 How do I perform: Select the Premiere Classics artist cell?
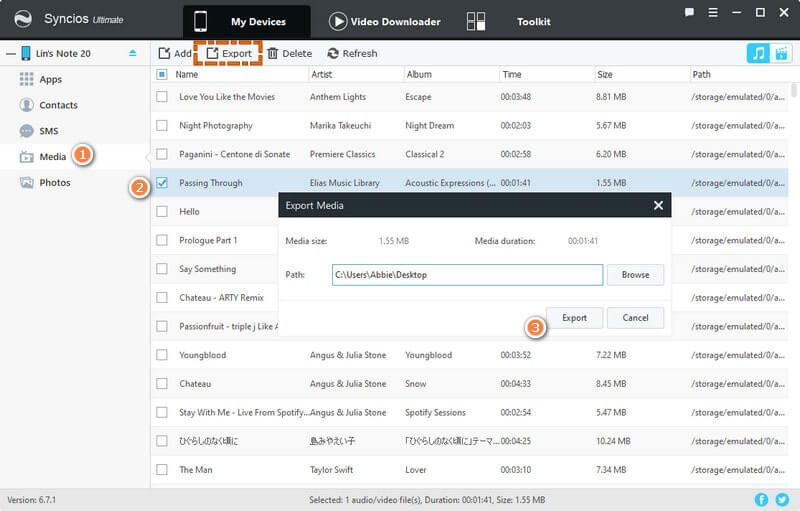click(x=342, y=154)
